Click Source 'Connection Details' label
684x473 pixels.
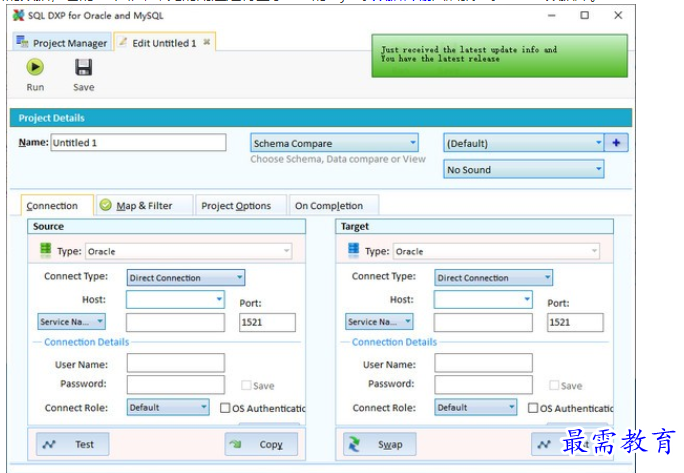[x=87, y=342]
